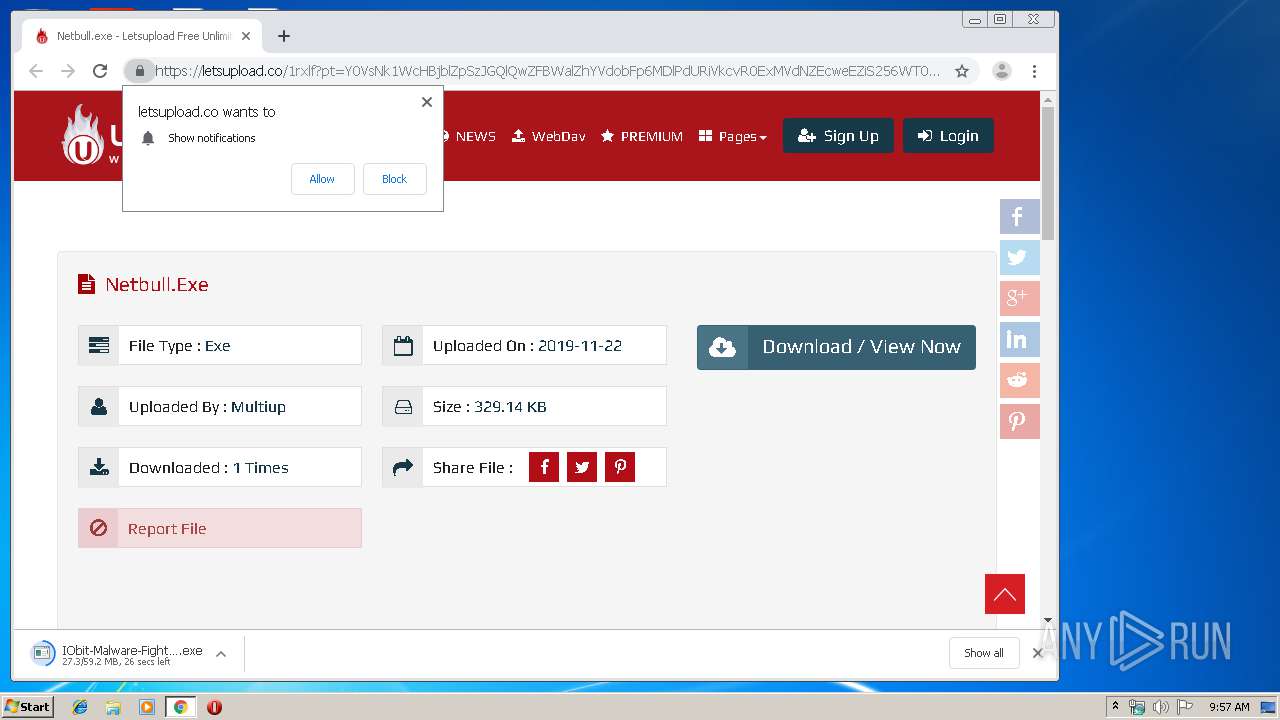Viewport: 1280px width, 720px height.
Task: Open the PREMIUM menu item
Action: [x=642, y=136]
